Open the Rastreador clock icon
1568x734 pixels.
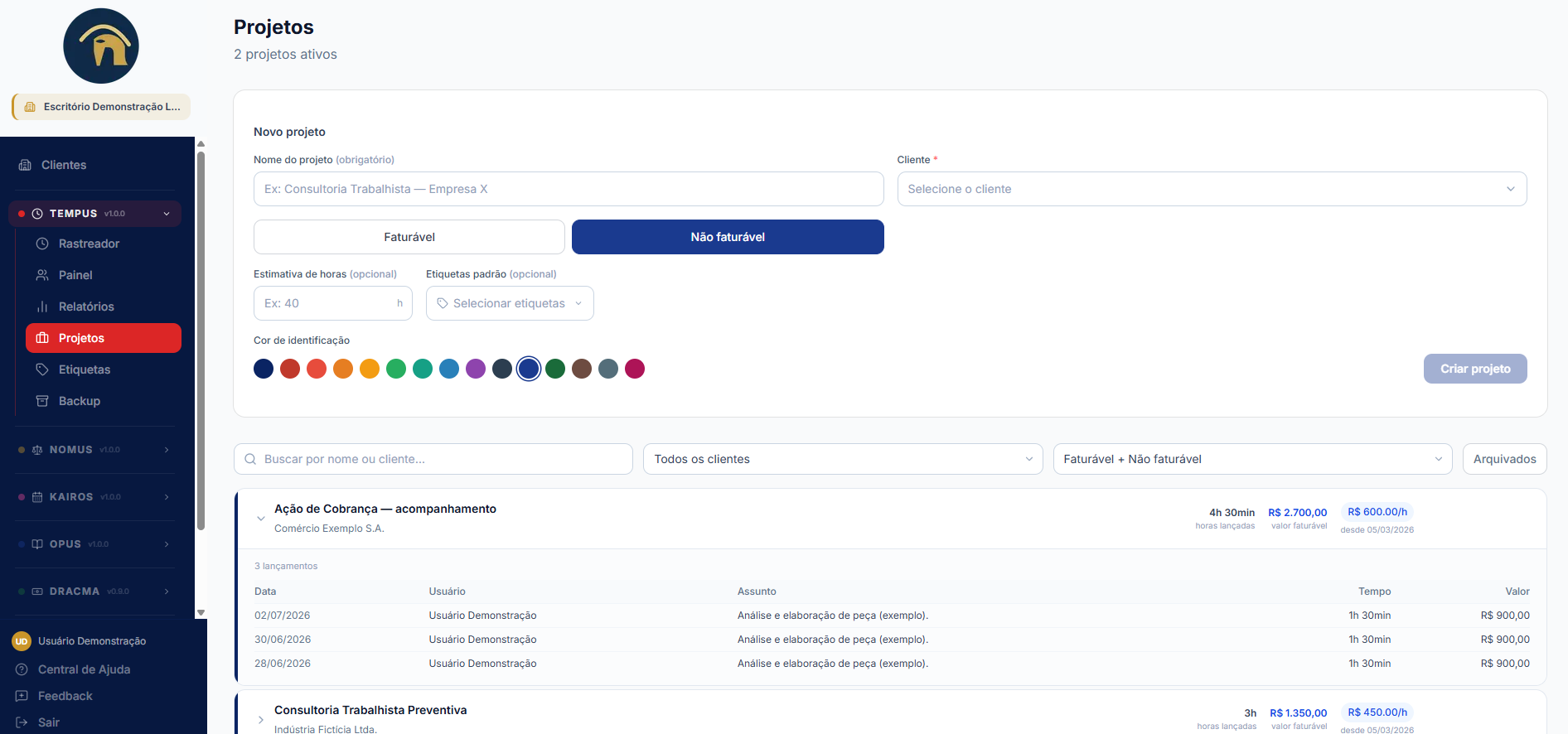[42, 244]
